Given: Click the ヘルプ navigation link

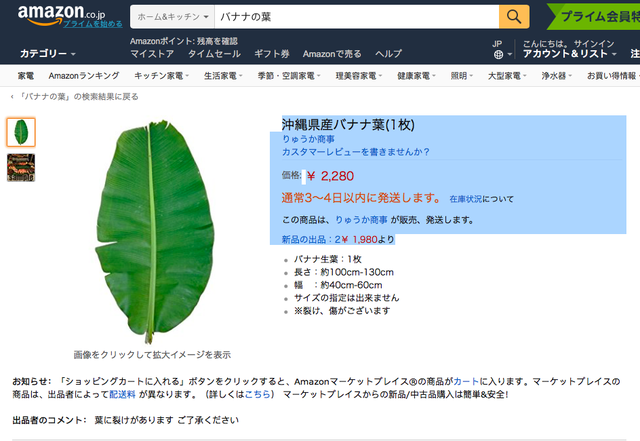Looking at the screenshot, I should pyautogui.click(x=387, y=53).
